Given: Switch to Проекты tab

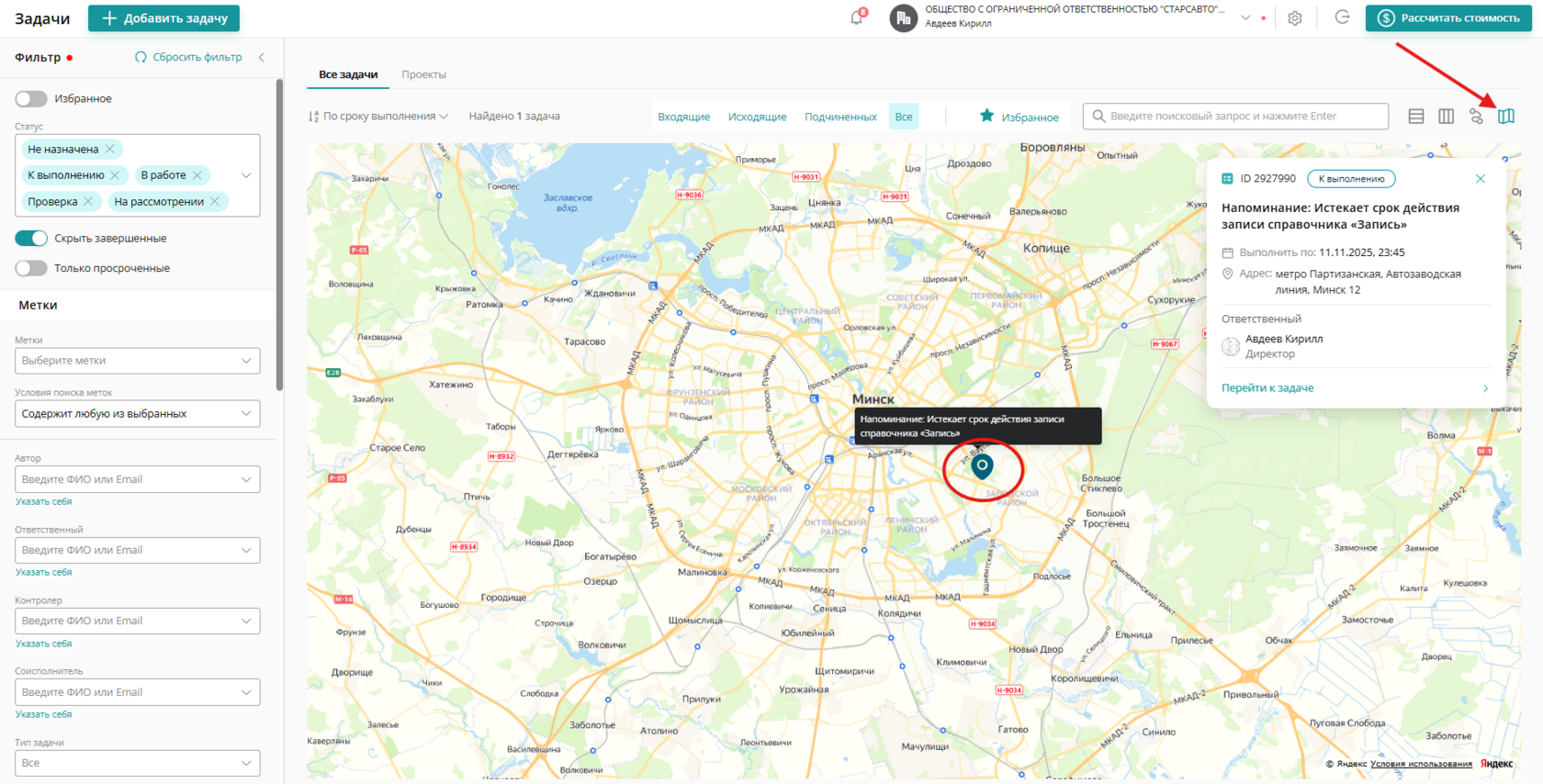Looking at the screenshot, I should pos(423,74).
